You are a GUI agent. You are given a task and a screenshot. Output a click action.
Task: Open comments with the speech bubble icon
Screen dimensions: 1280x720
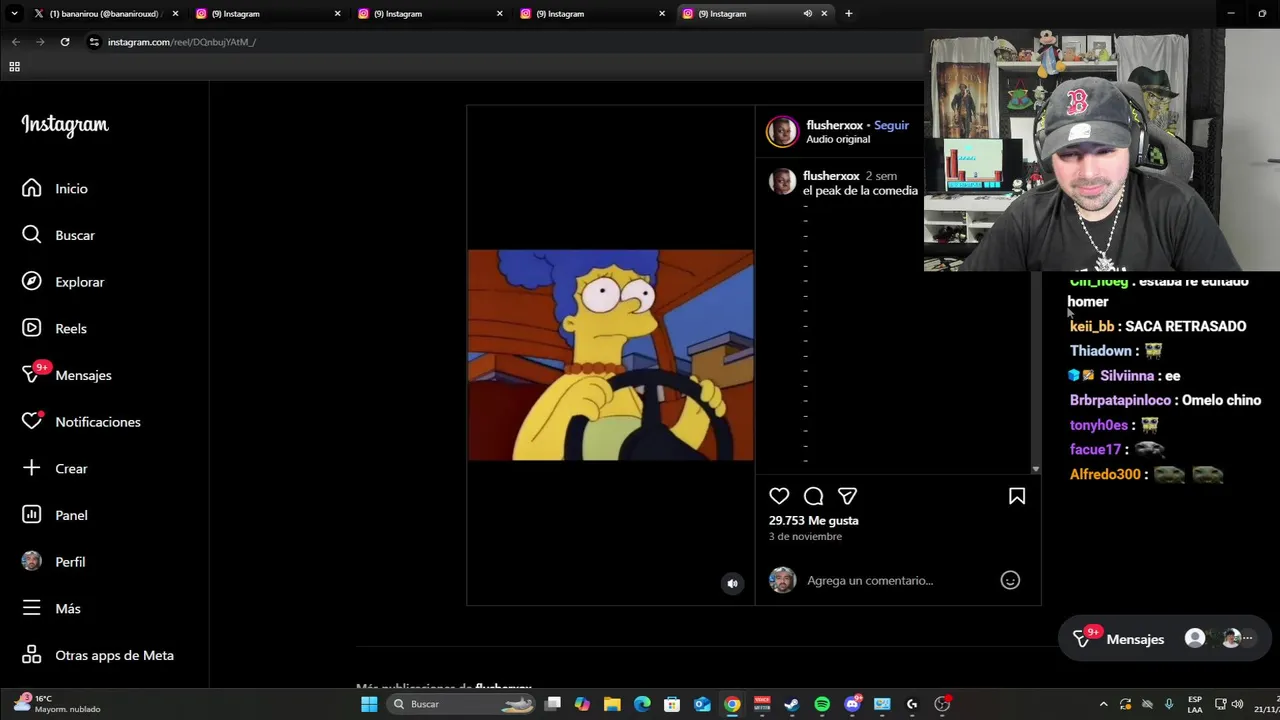[x=813, y=496]
